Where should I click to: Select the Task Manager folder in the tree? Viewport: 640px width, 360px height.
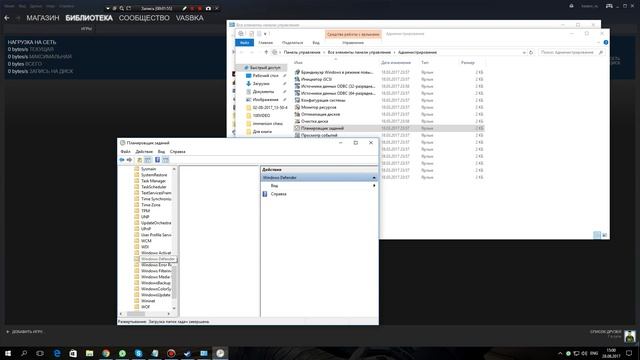click(x=153, y=181)
